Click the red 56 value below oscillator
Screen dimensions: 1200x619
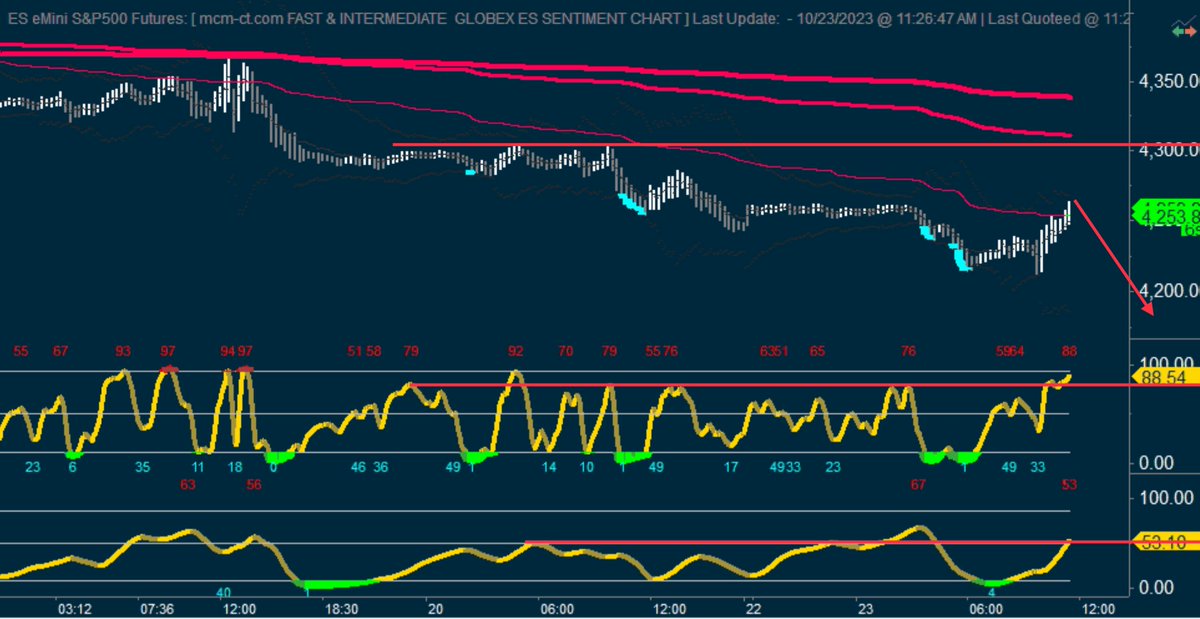[254, 485]
